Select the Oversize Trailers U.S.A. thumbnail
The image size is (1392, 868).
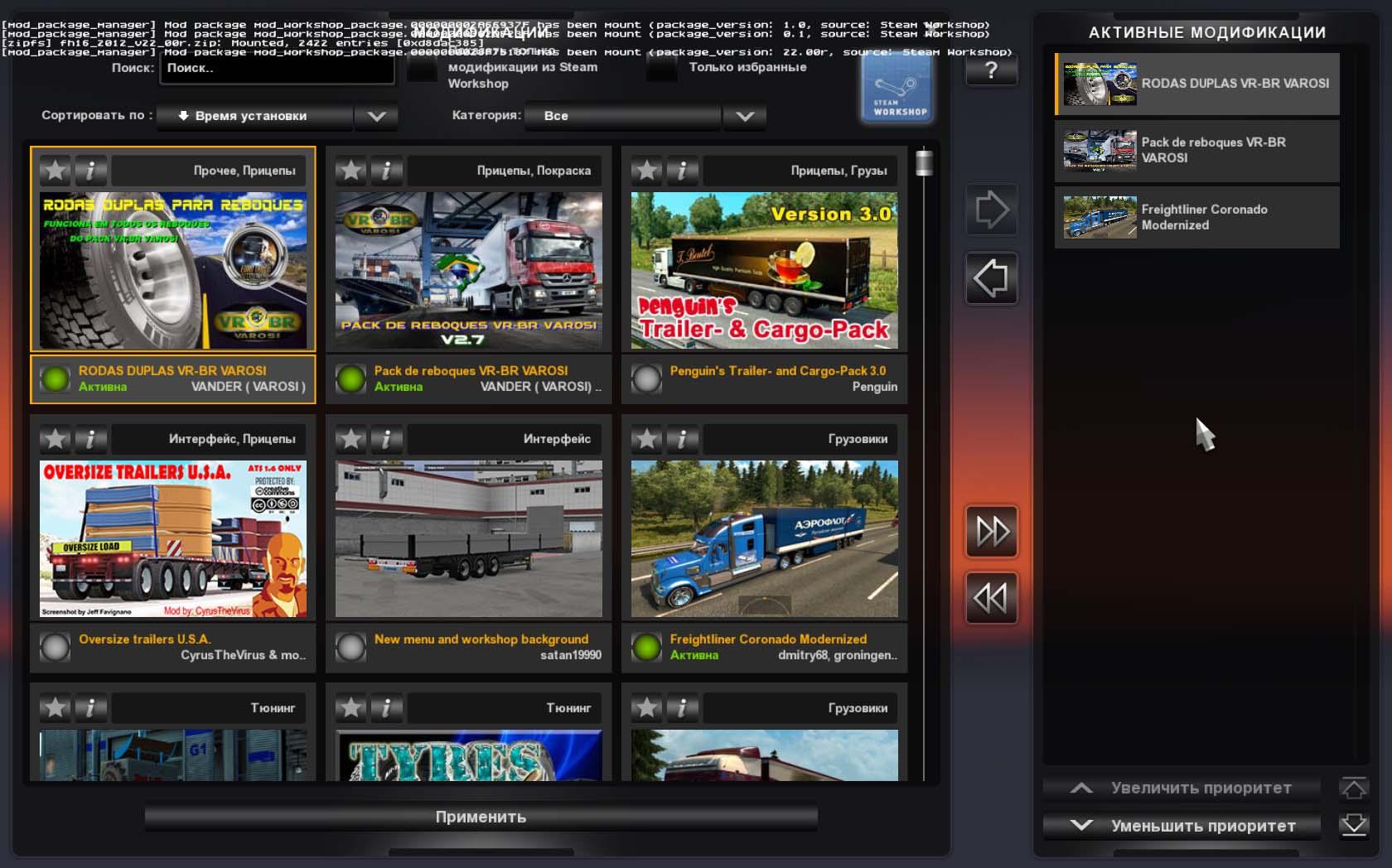click(173, 539)
